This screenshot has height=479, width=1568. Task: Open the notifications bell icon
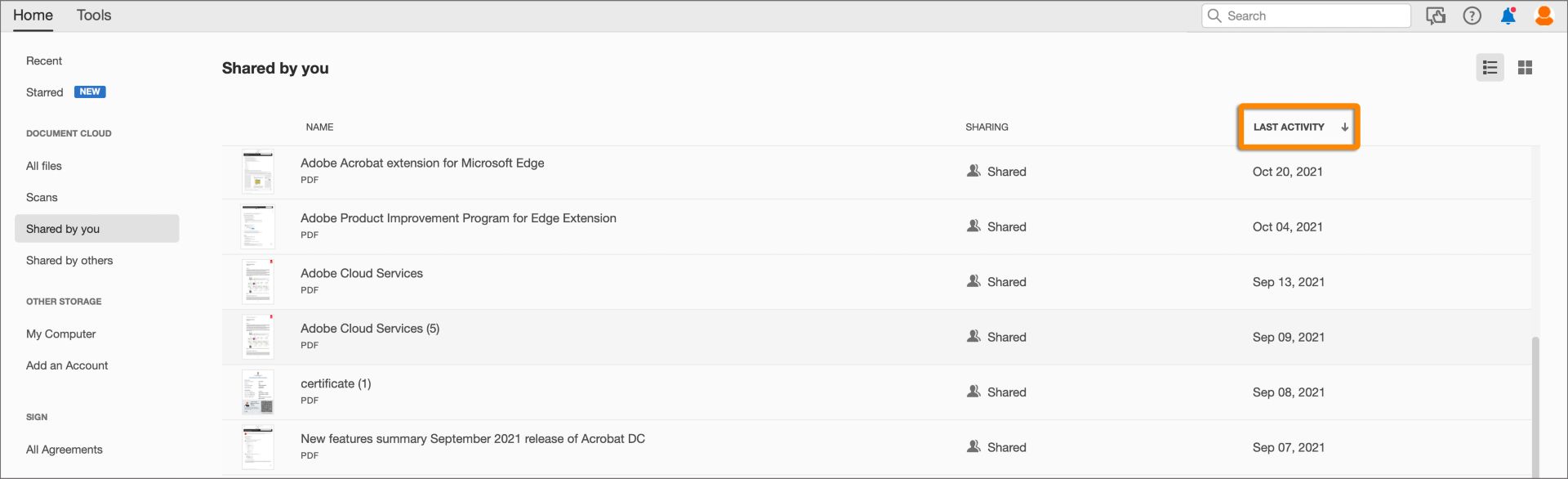click(1508, 16)
